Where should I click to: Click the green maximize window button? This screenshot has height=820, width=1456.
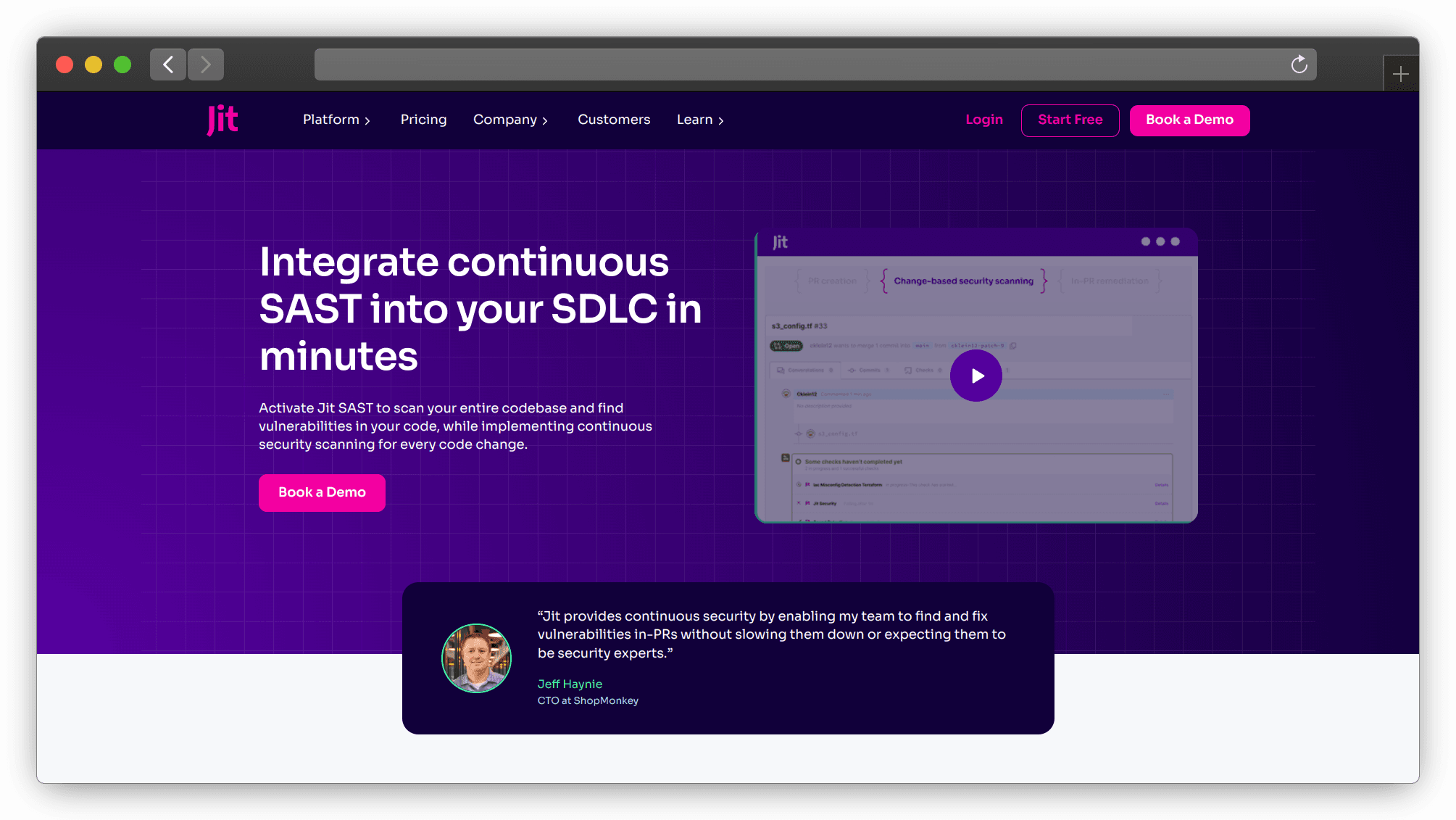122,65
